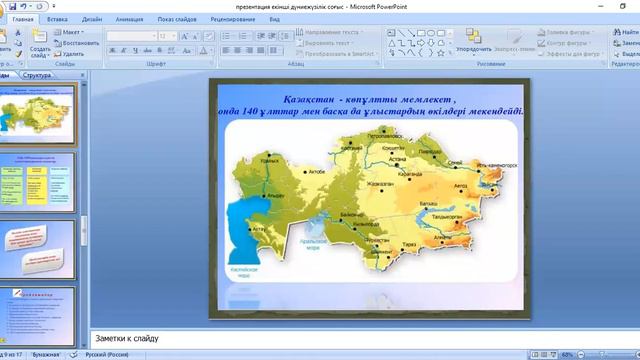Switch to the Структура outline pane tab
The image size is (640, 360).
37,75
